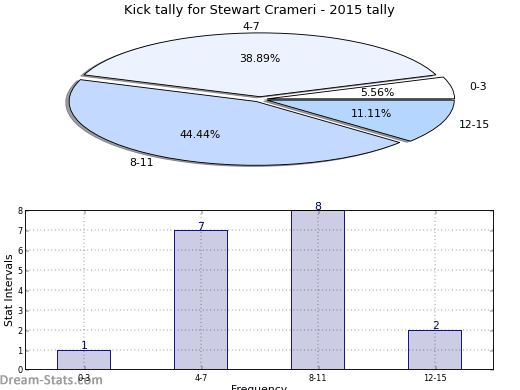Click the 8-11 x-axis tick label
This screenshot has height=390, width=520.
point(317,378)
